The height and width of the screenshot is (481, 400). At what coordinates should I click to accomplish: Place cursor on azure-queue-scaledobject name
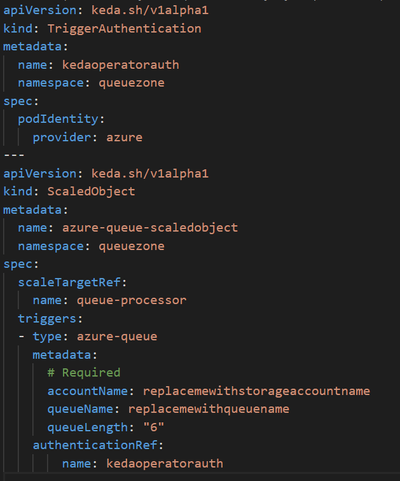pos(150,228)
